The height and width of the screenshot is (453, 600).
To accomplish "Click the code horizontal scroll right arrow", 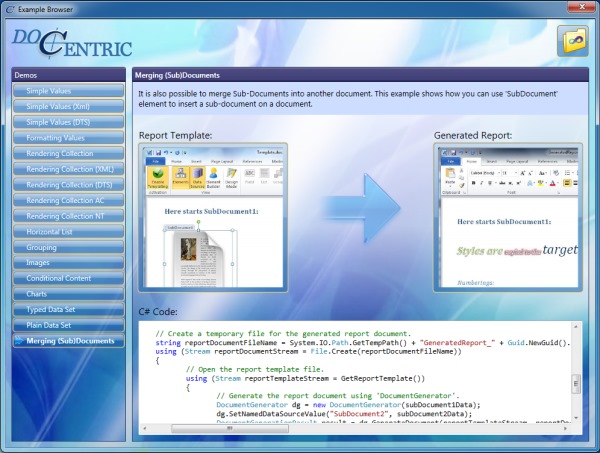I will 566,429.
